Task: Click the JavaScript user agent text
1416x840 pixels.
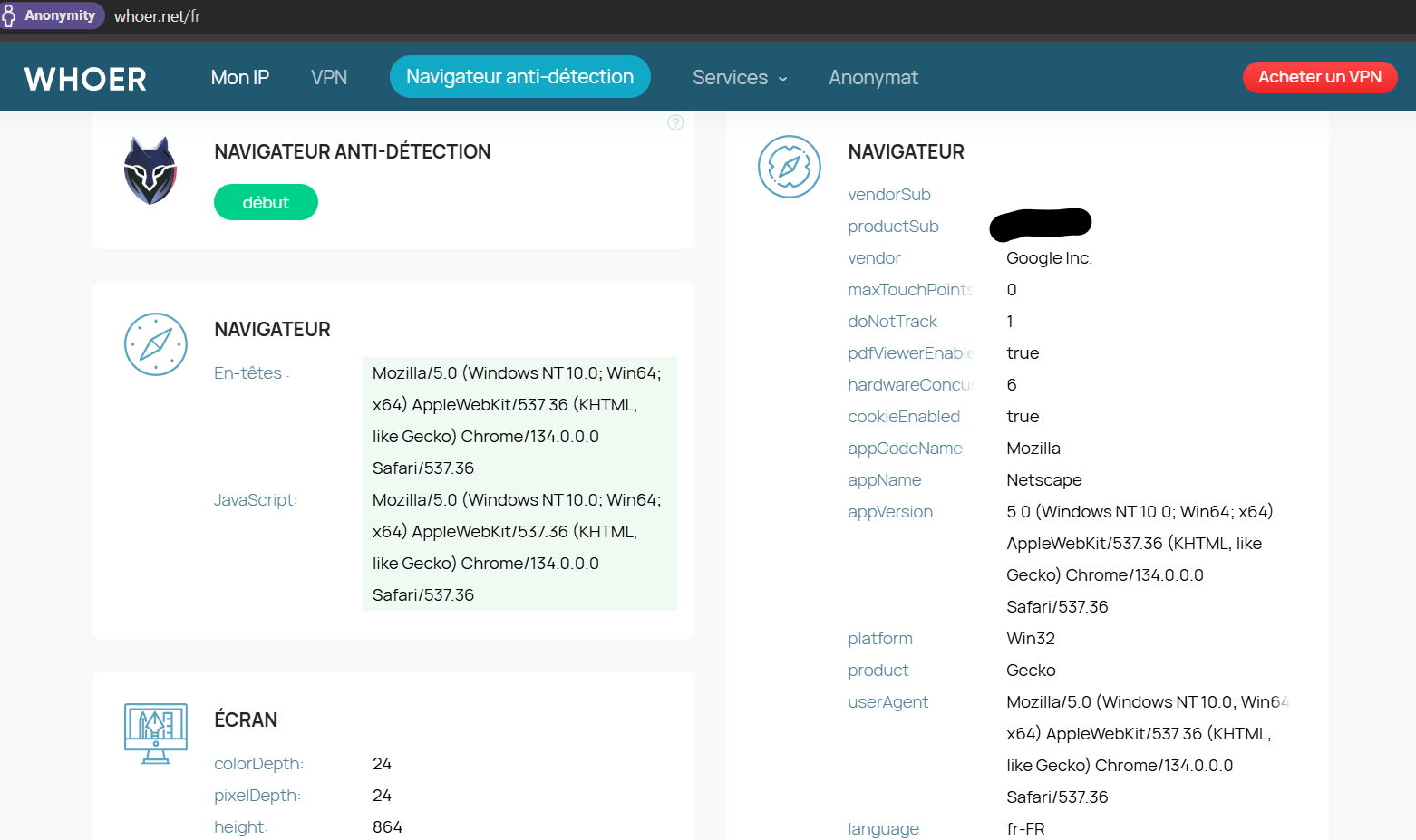Action: (x=517, y=547)
